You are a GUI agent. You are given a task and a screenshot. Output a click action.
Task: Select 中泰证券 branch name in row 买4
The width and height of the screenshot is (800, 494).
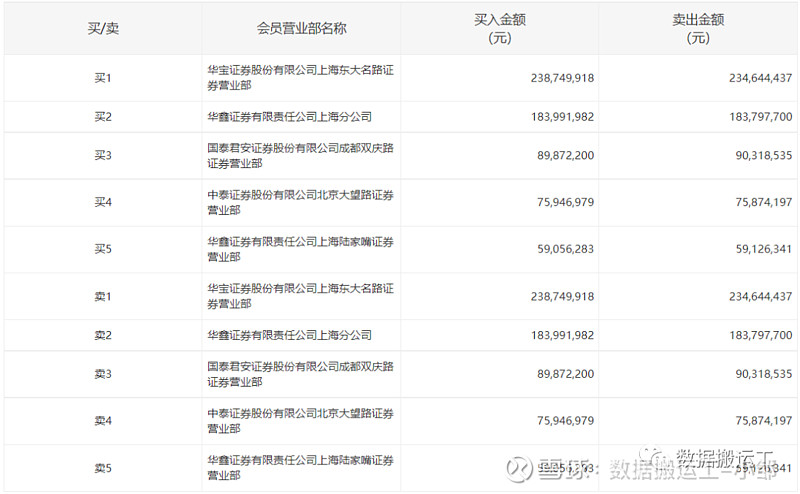(301, 202)
